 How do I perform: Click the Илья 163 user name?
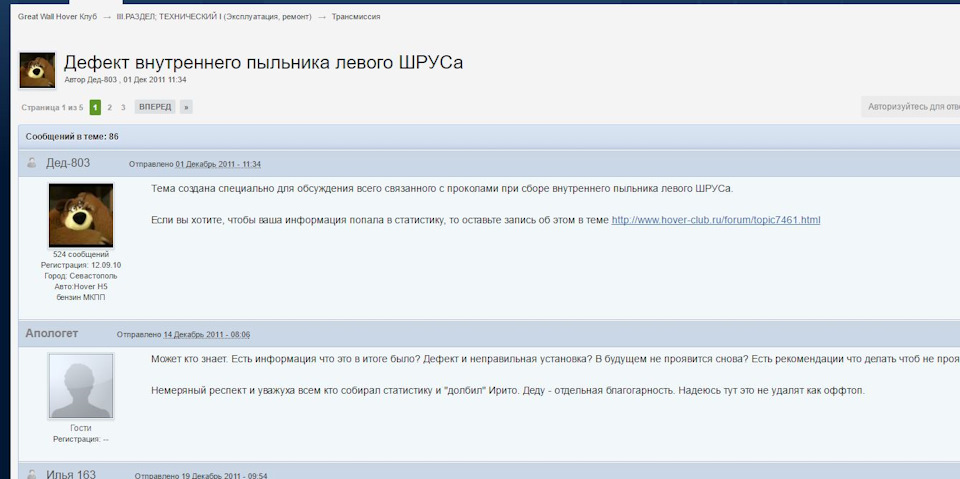[x=71, y=473]
